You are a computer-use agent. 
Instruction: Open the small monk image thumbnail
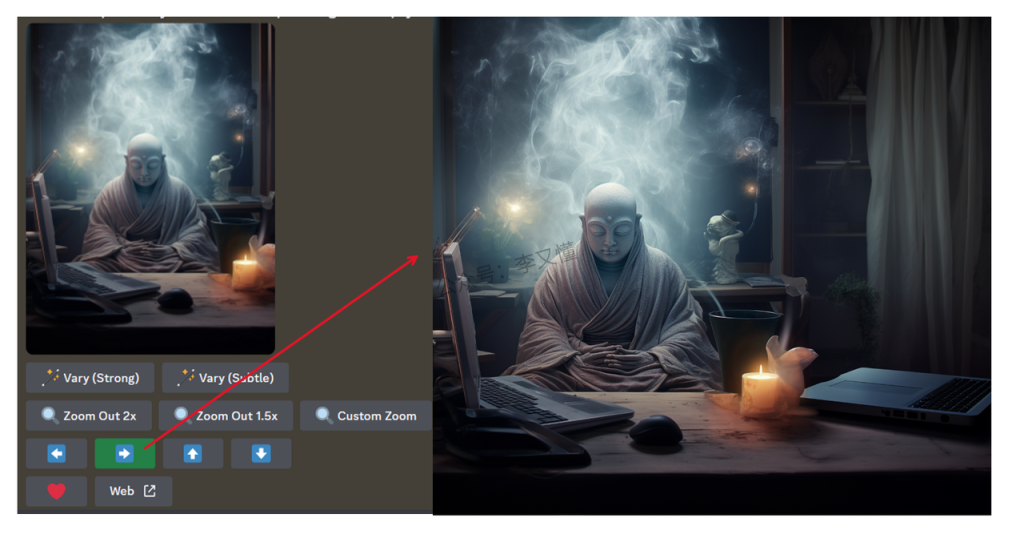tap(150, 188)
